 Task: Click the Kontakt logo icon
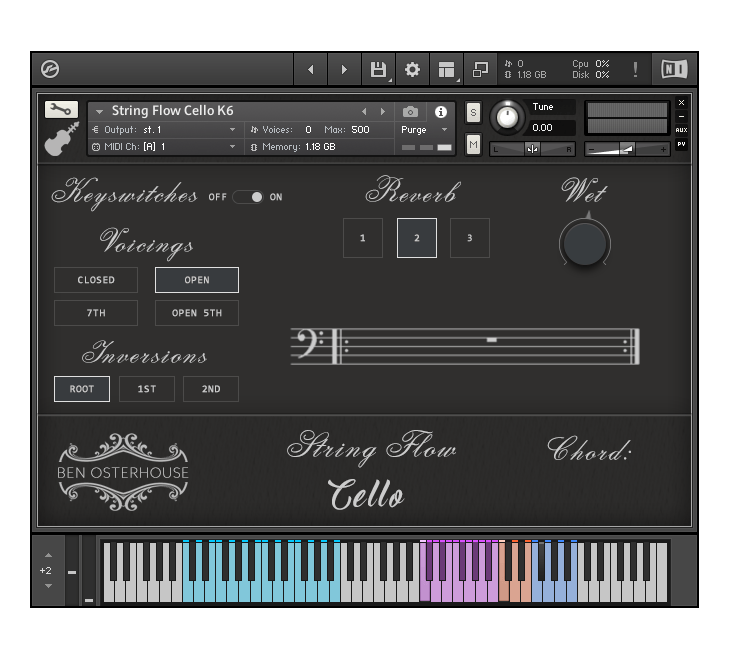[50, 69]
